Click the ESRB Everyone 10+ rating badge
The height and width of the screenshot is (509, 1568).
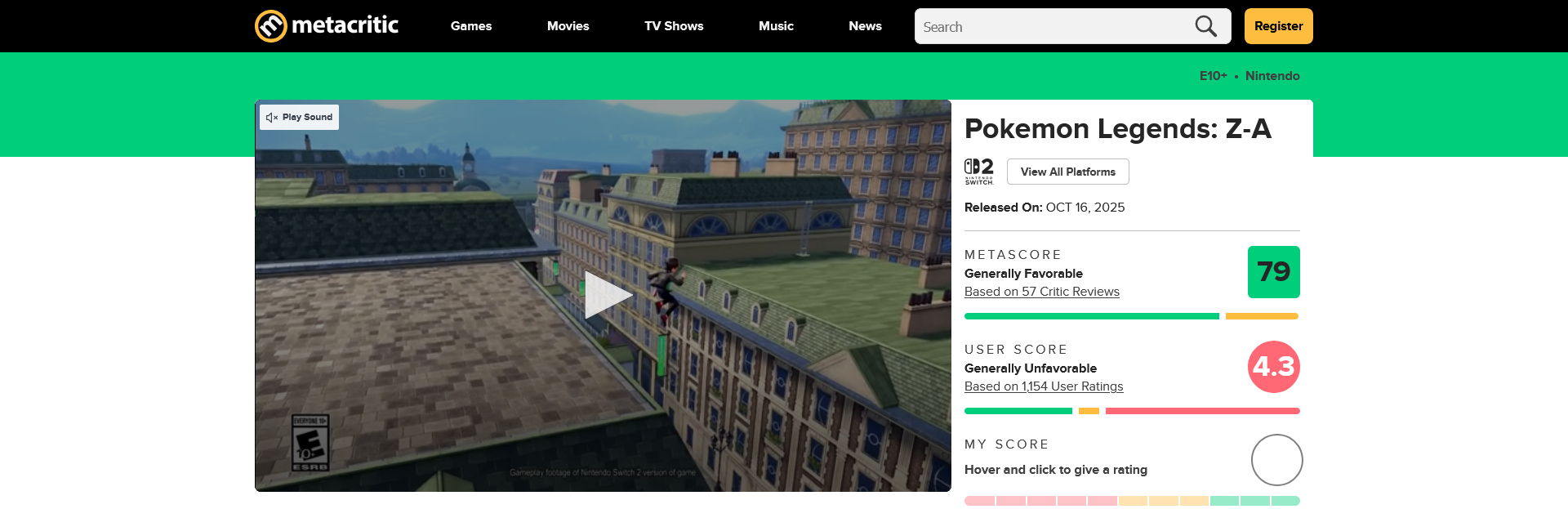[x=310, y=443]
